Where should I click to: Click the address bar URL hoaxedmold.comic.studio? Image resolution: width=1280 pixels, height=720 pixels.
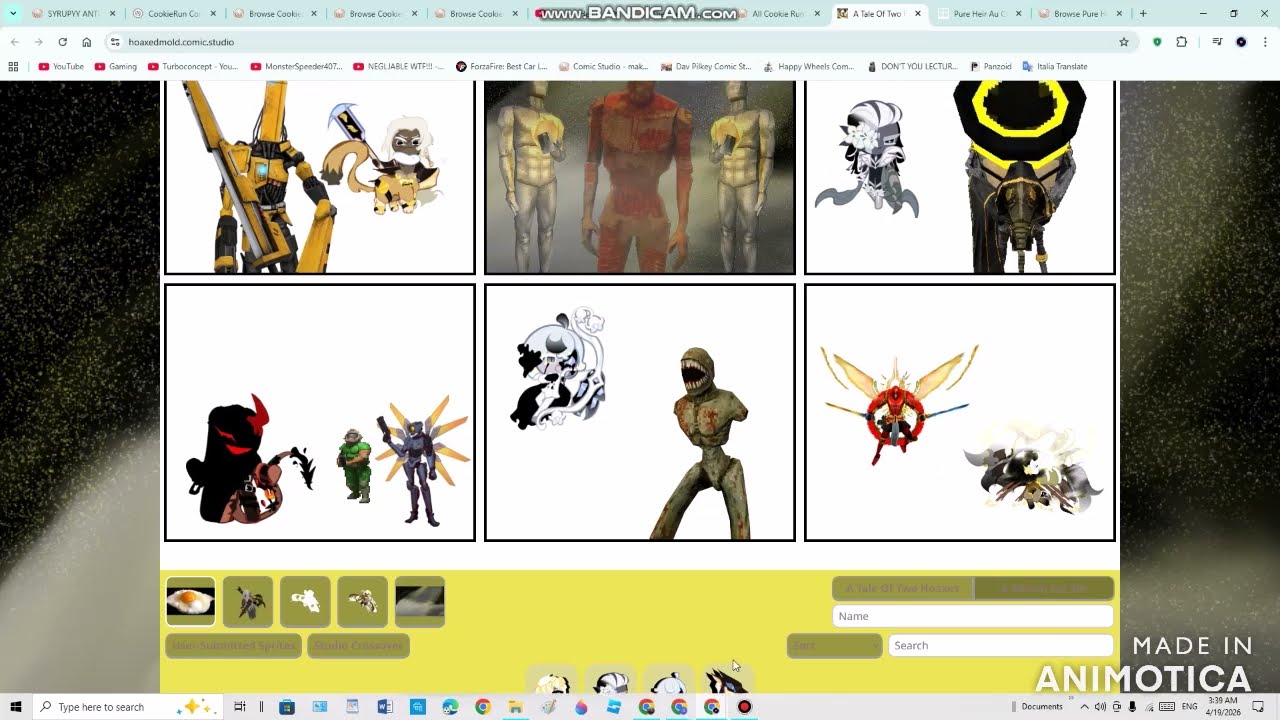click(x=181, y=42)
